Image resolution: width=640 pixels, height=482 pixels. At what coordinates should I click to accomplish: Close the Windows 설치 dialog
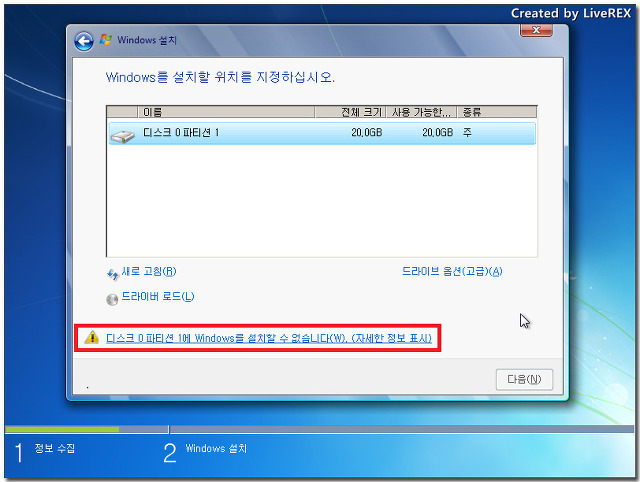tap(536, 30)
